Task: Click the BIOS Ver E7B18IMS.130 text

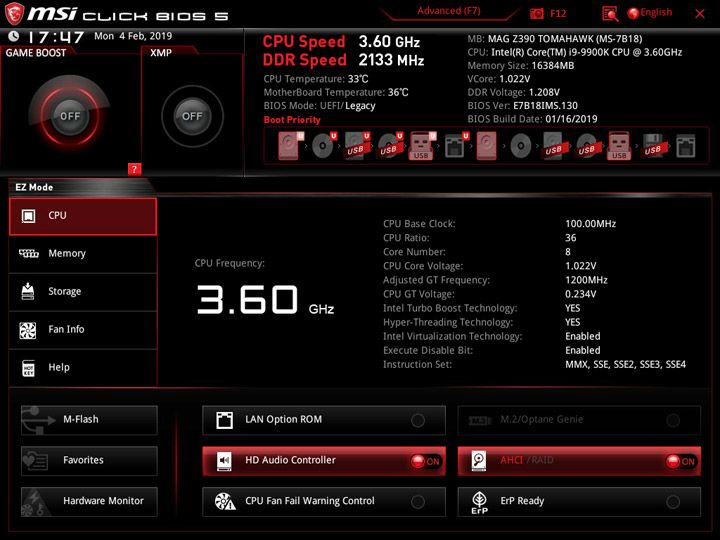Action: point(523,106)
